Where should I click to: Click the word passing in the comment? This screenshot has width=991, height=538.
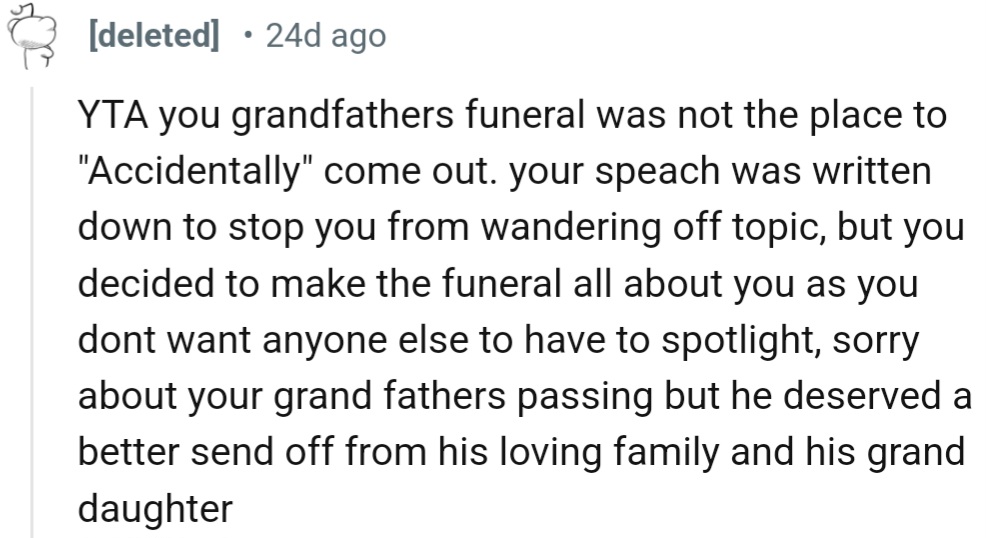pyautogui.click(x=590, y=396)
